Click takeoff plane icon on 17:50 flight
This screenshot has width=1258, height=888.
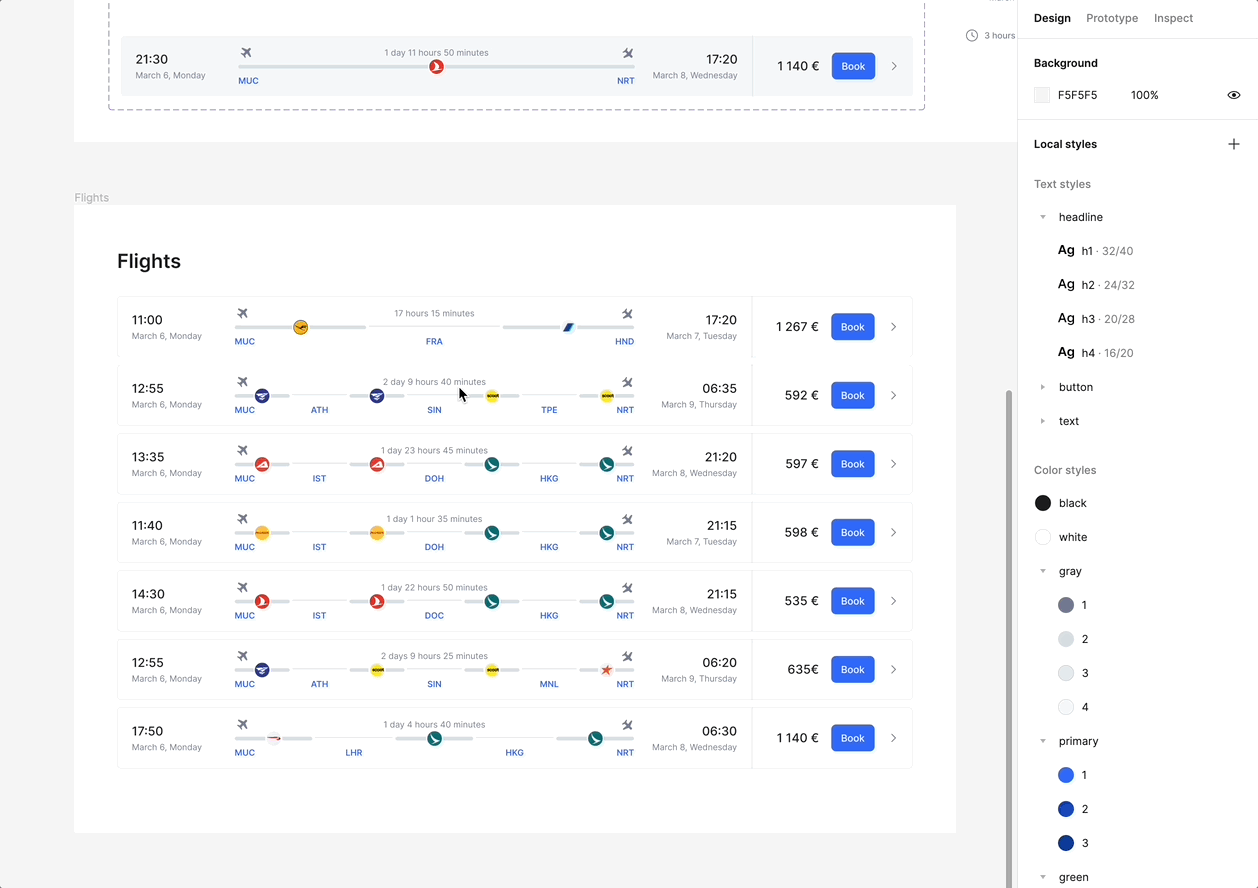pyautogui.click(x=242, y=724)
